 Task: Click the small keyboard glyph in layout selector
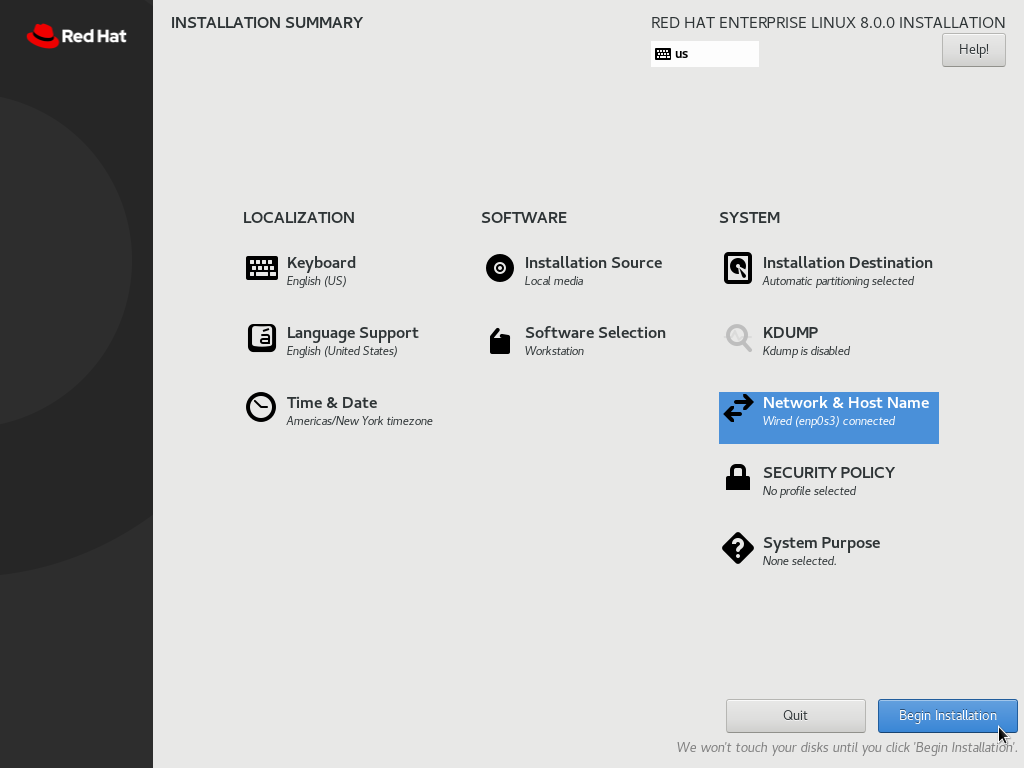662,53
